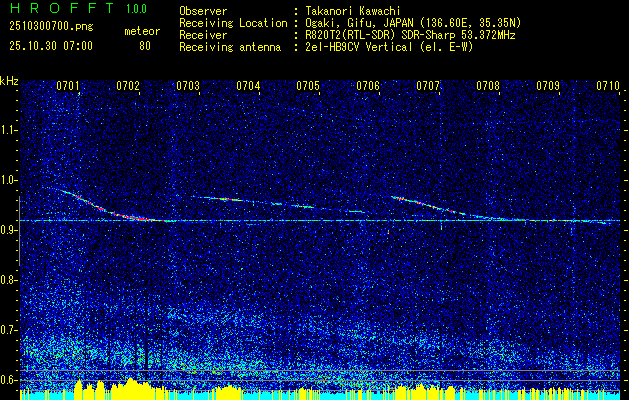Click the 1.0 kHz axis label

click(x=8, y=180)
